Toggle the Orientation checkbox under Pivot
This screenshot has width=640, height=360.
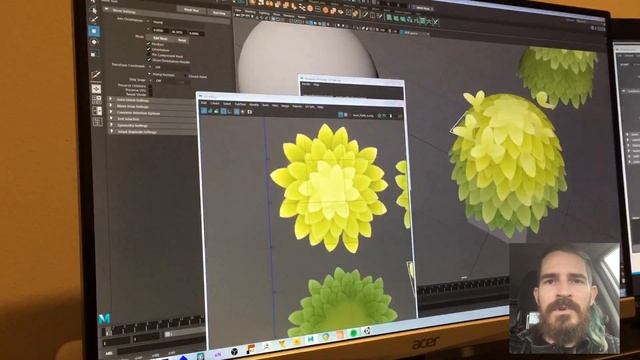tap(149, 49)
